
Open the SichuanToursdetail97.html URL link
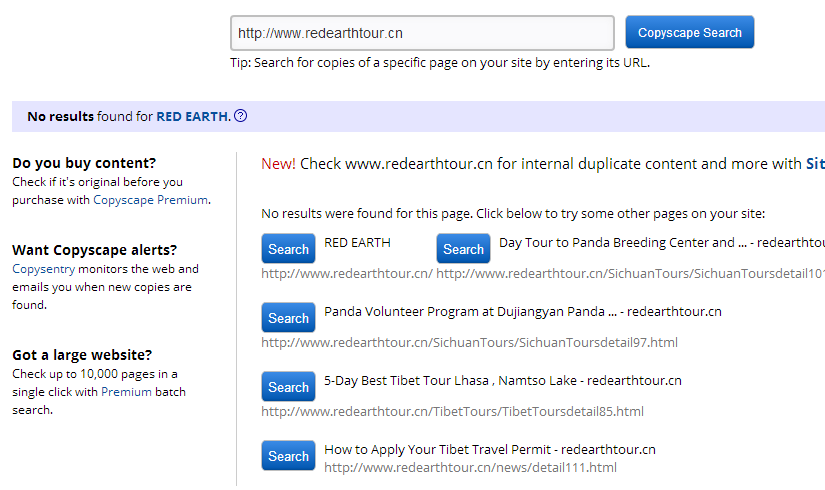tap(469, 343)
